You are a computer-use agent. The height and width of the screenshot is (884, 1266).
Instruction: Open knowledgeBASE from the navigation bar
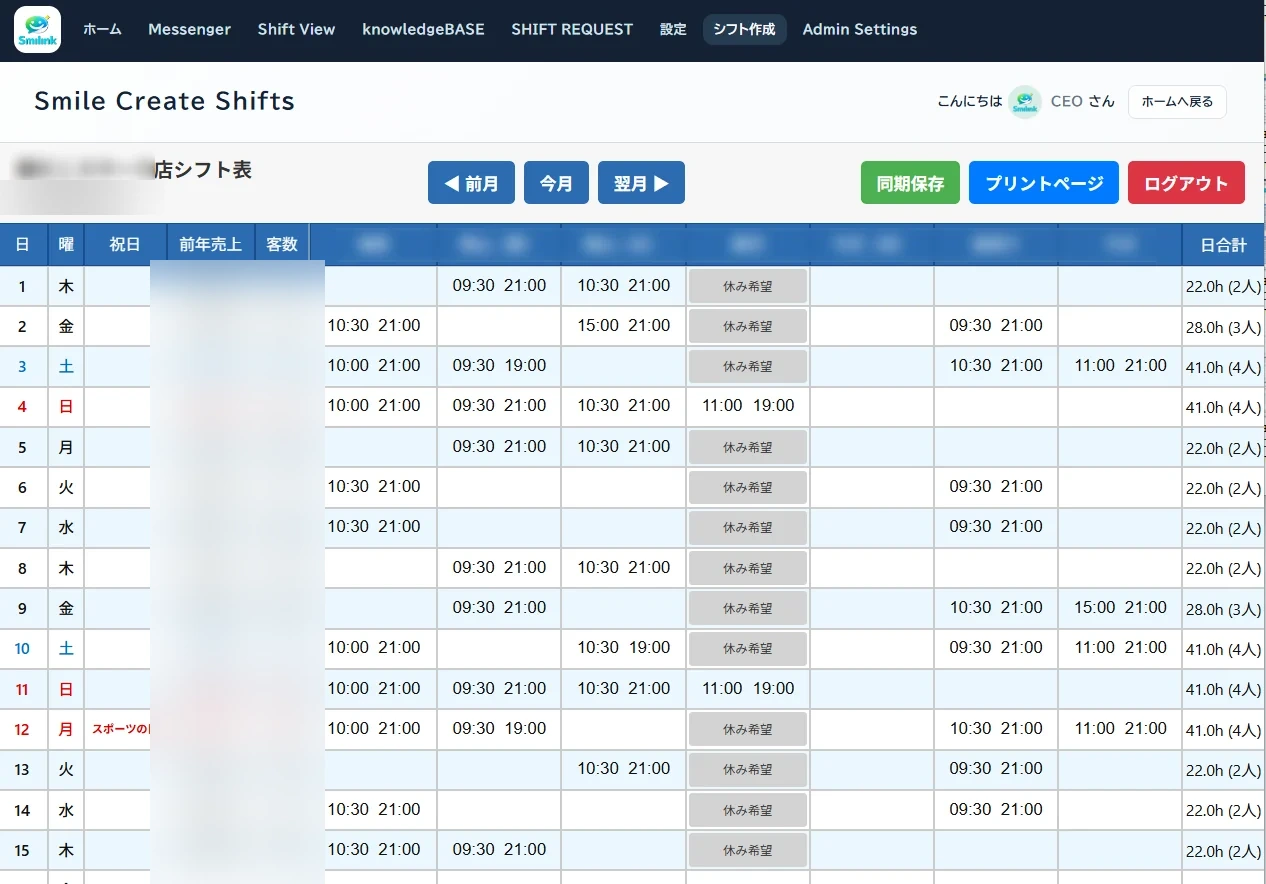(423, 30)
